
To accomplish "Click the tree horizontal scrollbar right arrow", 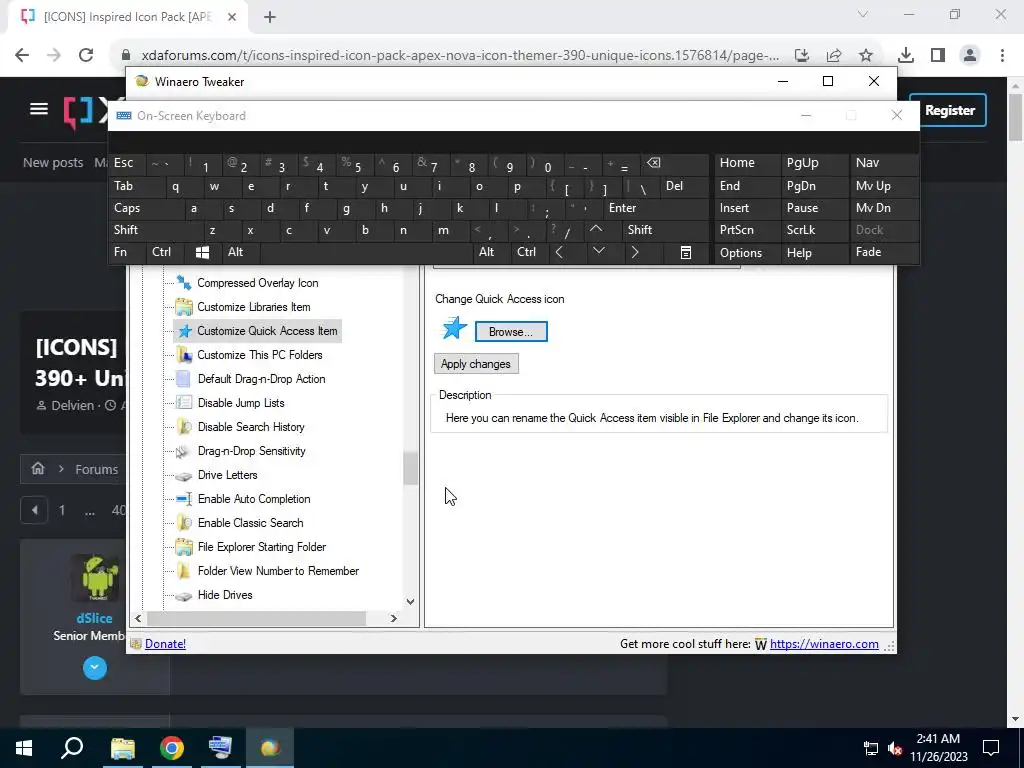I will [x=394, y=618].
